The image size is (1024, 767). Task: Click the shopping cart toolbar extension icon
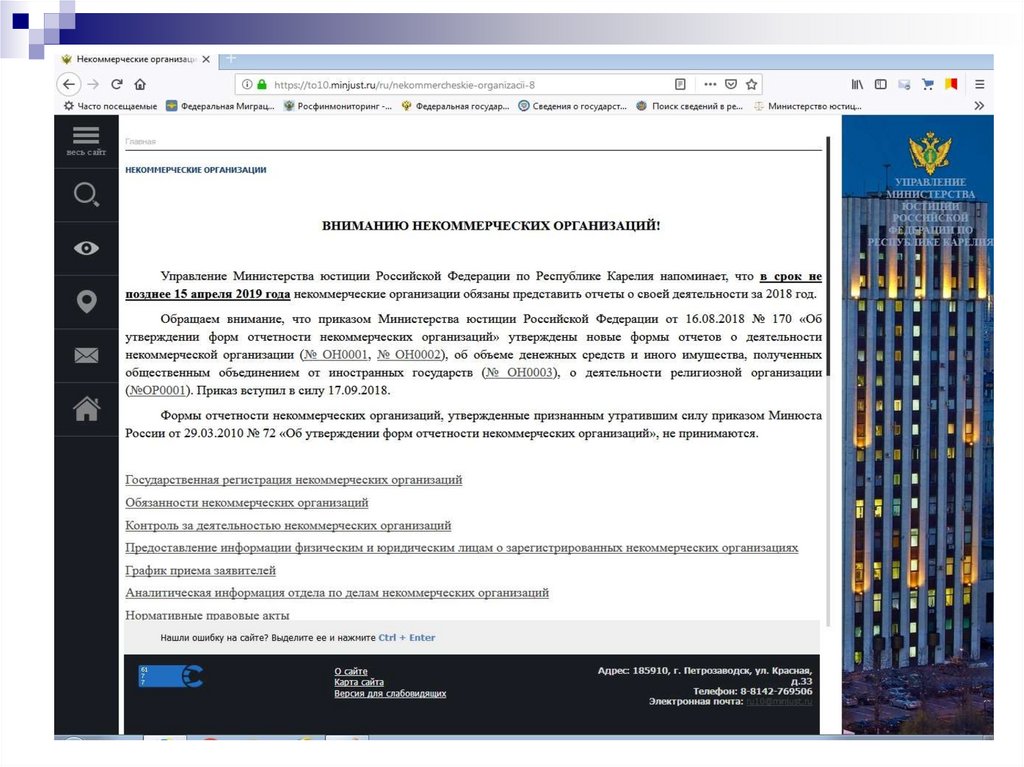click(927, 84)
